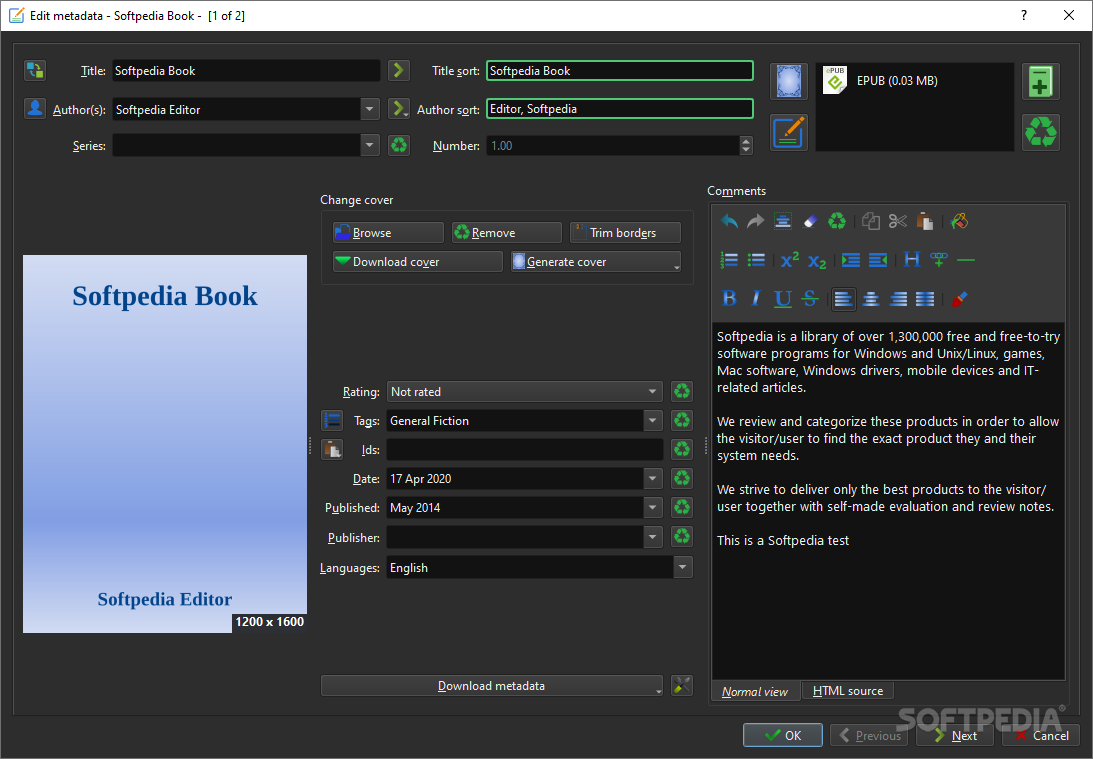
Task: Set align right in comments
Action: [x=898, y=299]
